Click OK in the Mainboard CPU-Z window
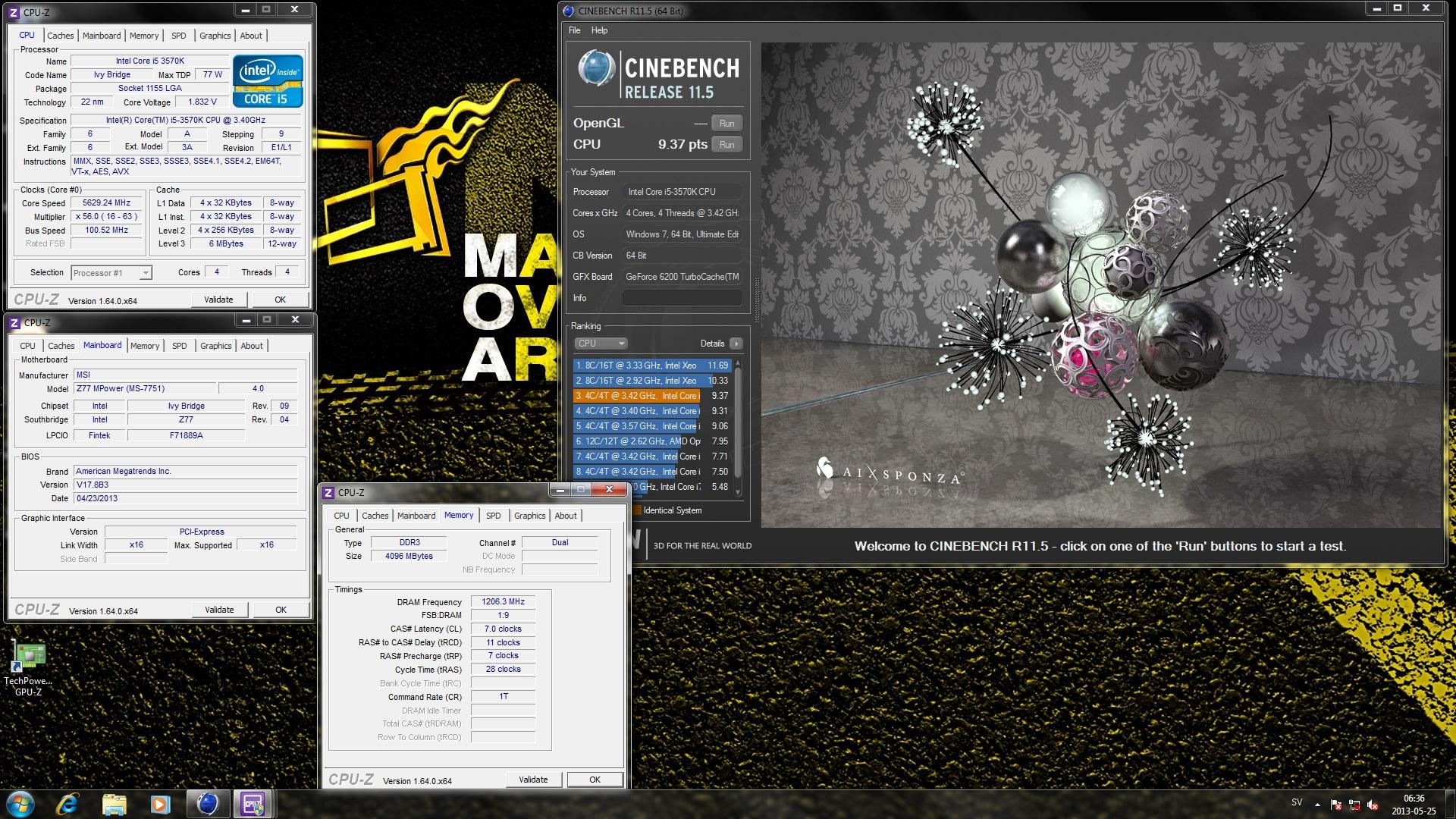 pos(281,610)
